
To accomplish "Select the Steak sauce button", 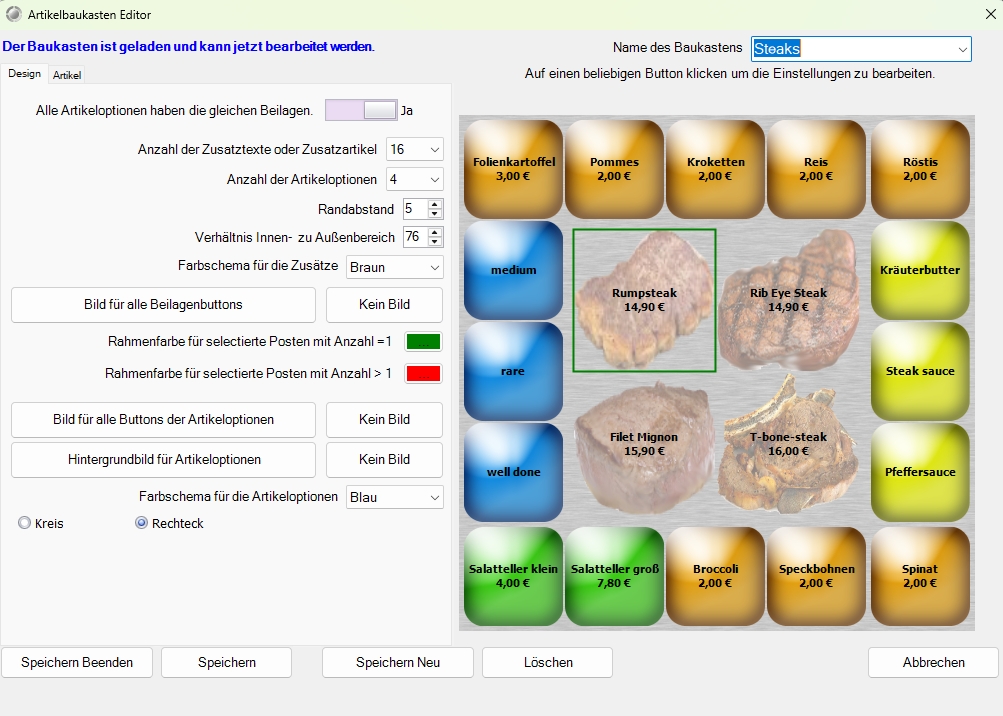I will 920,371.
